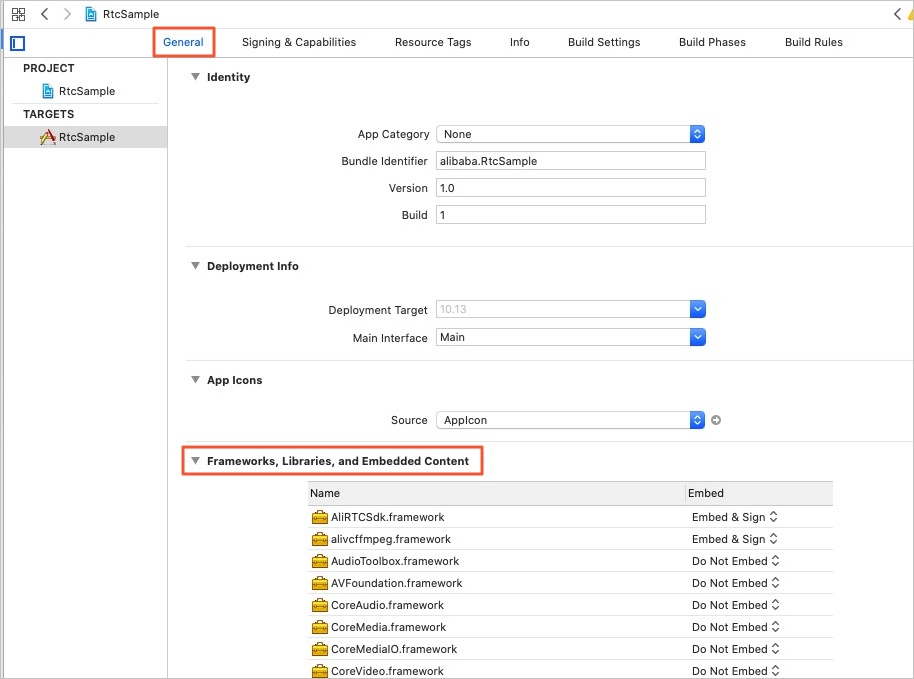Collapse the App Icons section
Image resolution: width=914 pixels, height=679 pixels.
pos(195,380)
